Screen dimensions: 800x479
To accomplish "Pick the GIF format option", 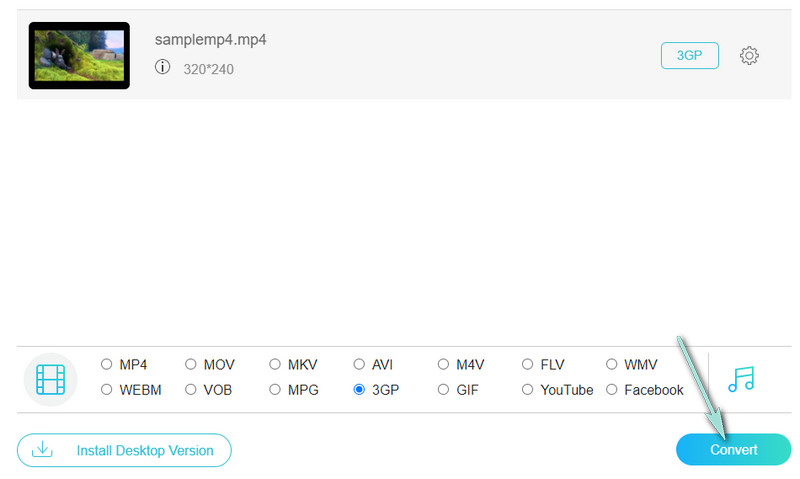I will (x=443, y=390).
